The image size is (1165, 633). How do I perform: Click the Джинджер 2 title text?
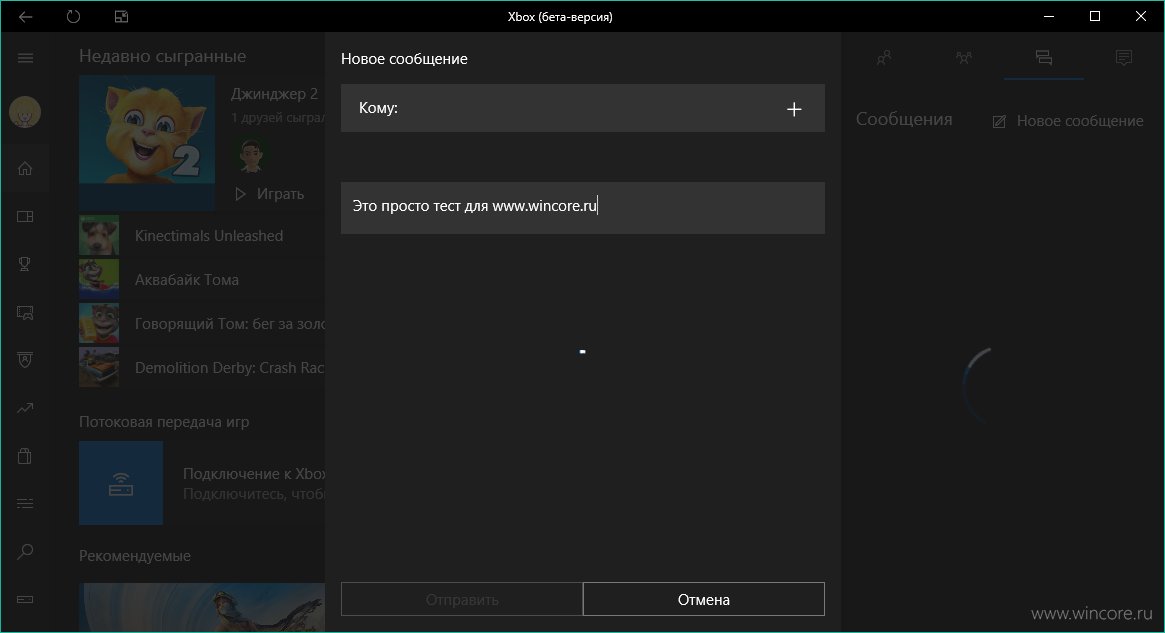click(274, 94)
